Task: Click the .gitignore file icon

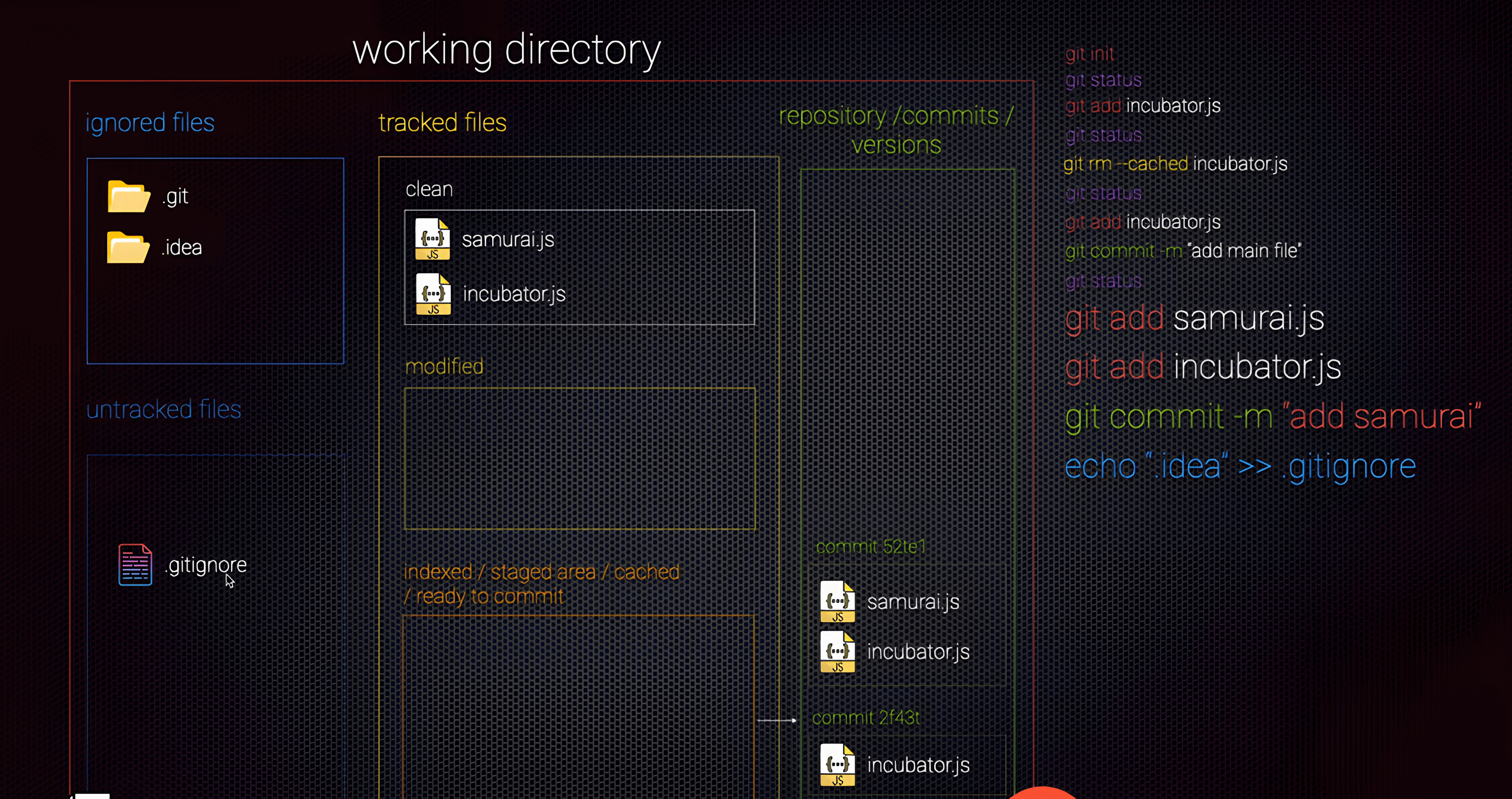Action: click(x=135, y=565)
